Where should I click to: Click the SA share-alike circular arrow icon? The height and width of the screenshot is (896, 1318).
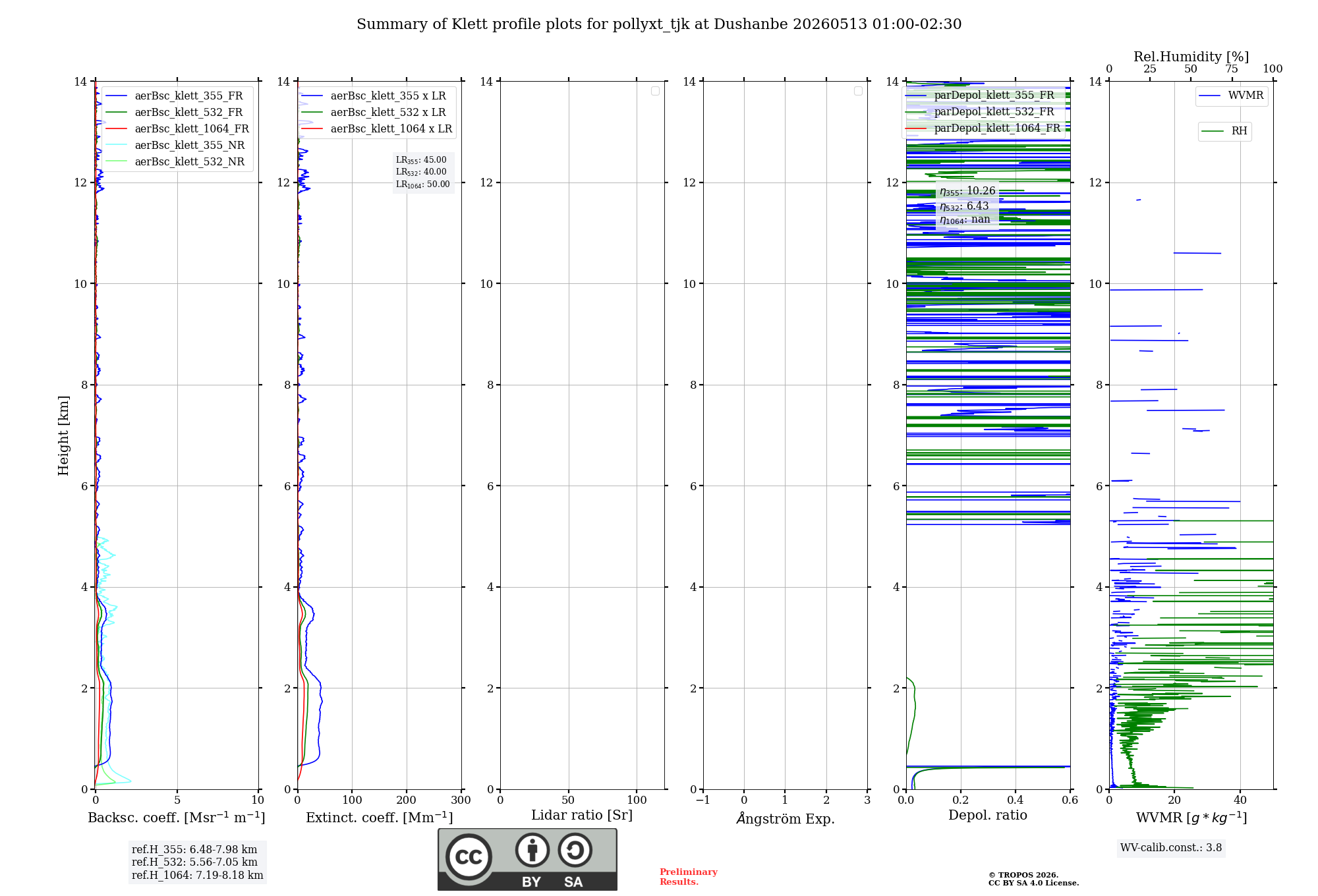(575, 850)
